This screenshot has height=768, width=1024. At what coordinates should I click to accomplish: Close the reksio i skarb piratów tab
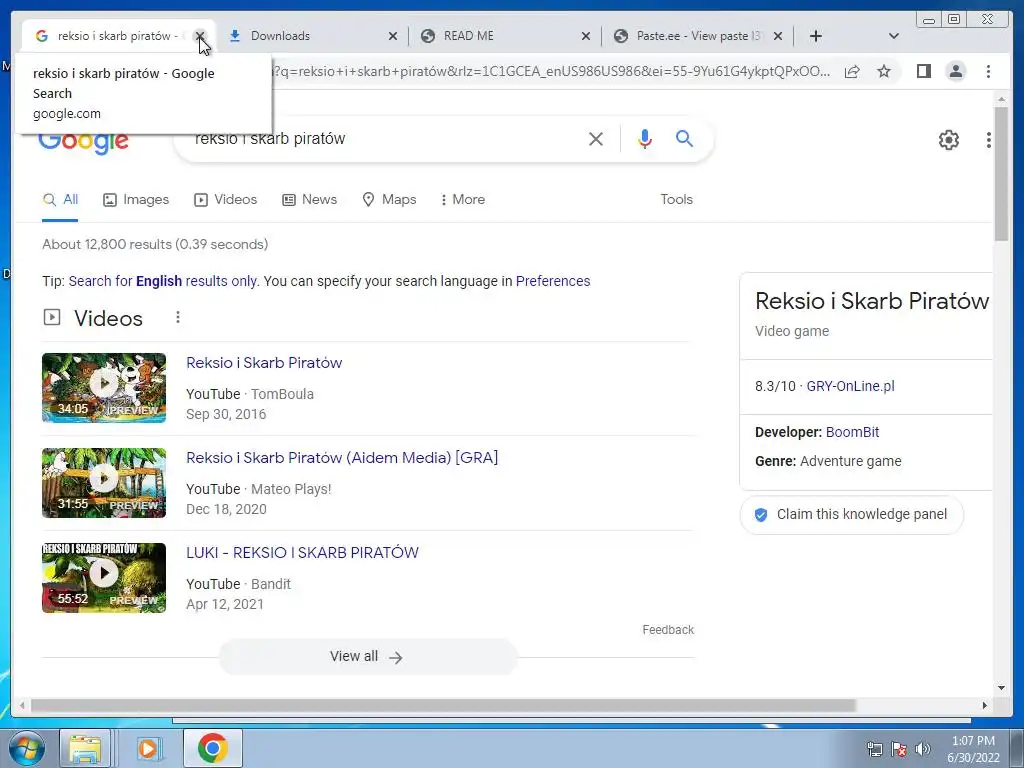point(200,36)
